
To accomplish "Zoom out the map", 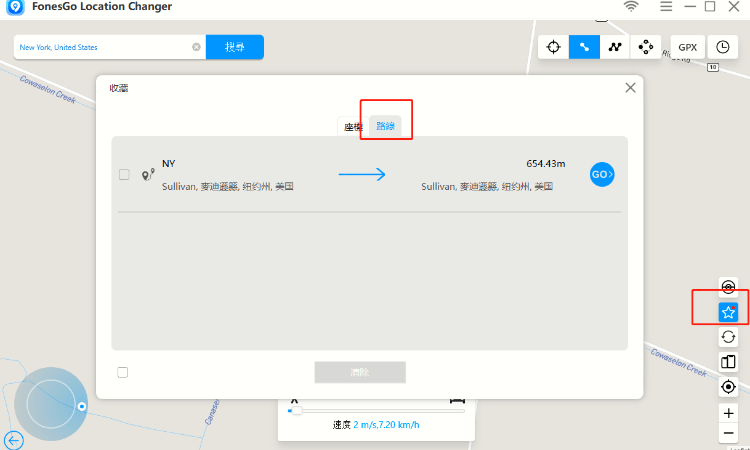I will click(728, 433).
